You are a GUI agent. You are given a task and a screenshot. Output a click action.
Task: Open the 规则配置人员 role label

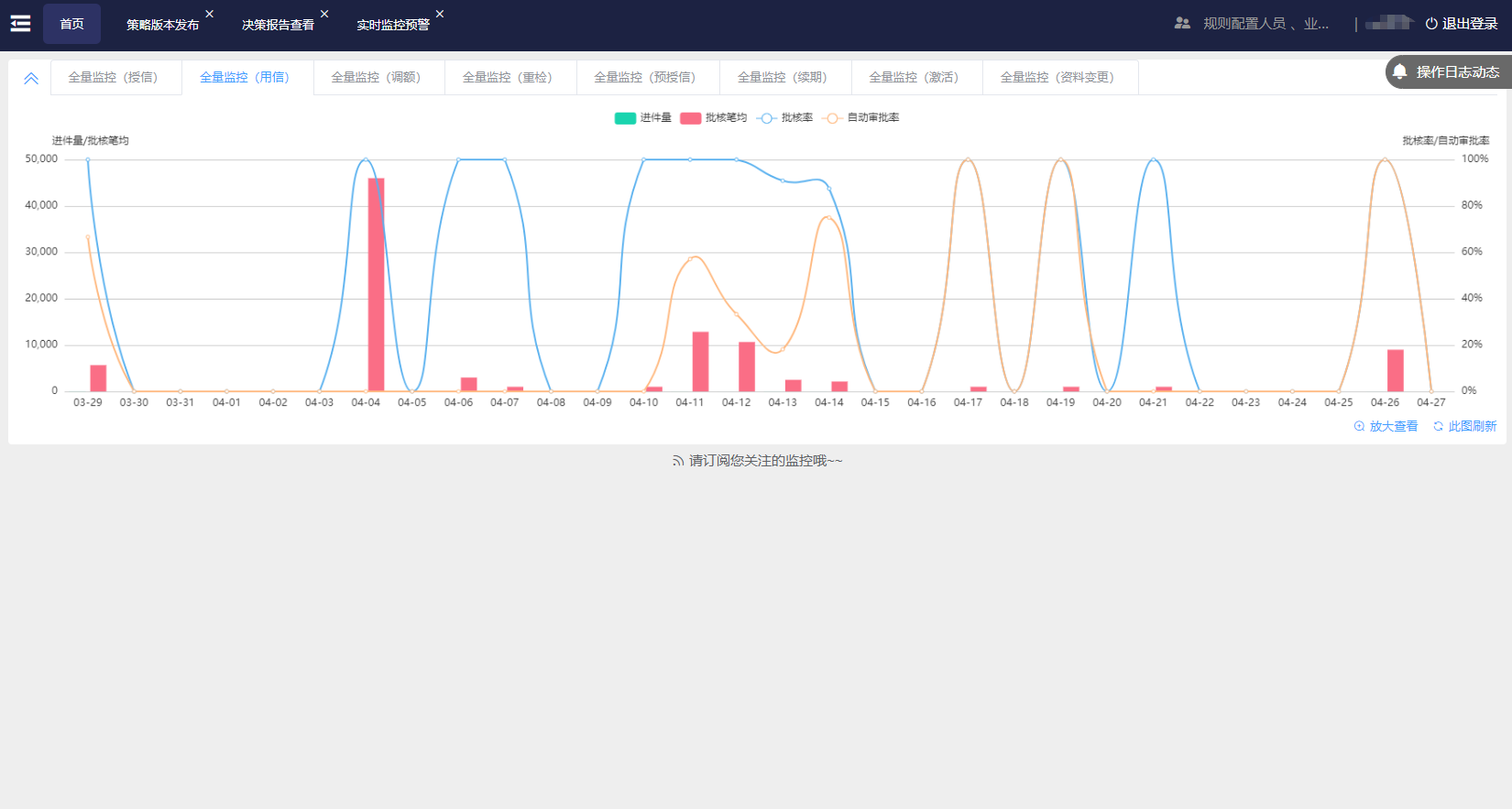(x=1265, y=24)
